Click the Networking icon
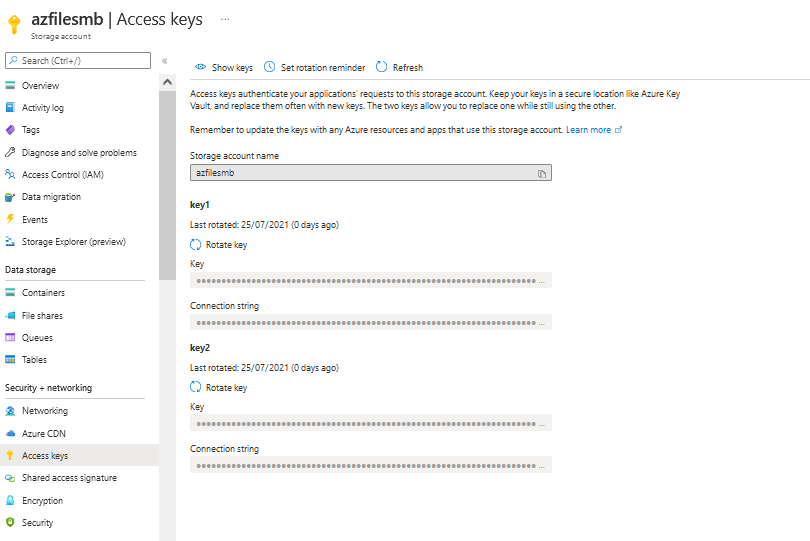The image size is (810, 541). 10,411
